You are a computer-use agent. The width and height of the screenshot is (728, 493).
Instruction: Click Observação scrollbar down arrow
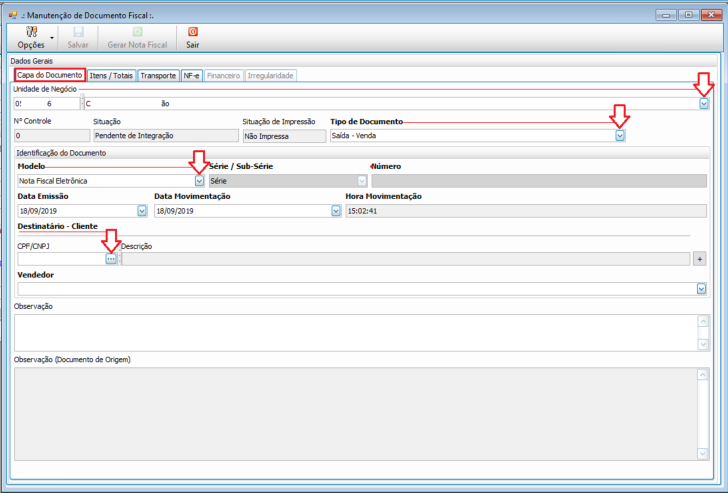[x=703, y=344]
